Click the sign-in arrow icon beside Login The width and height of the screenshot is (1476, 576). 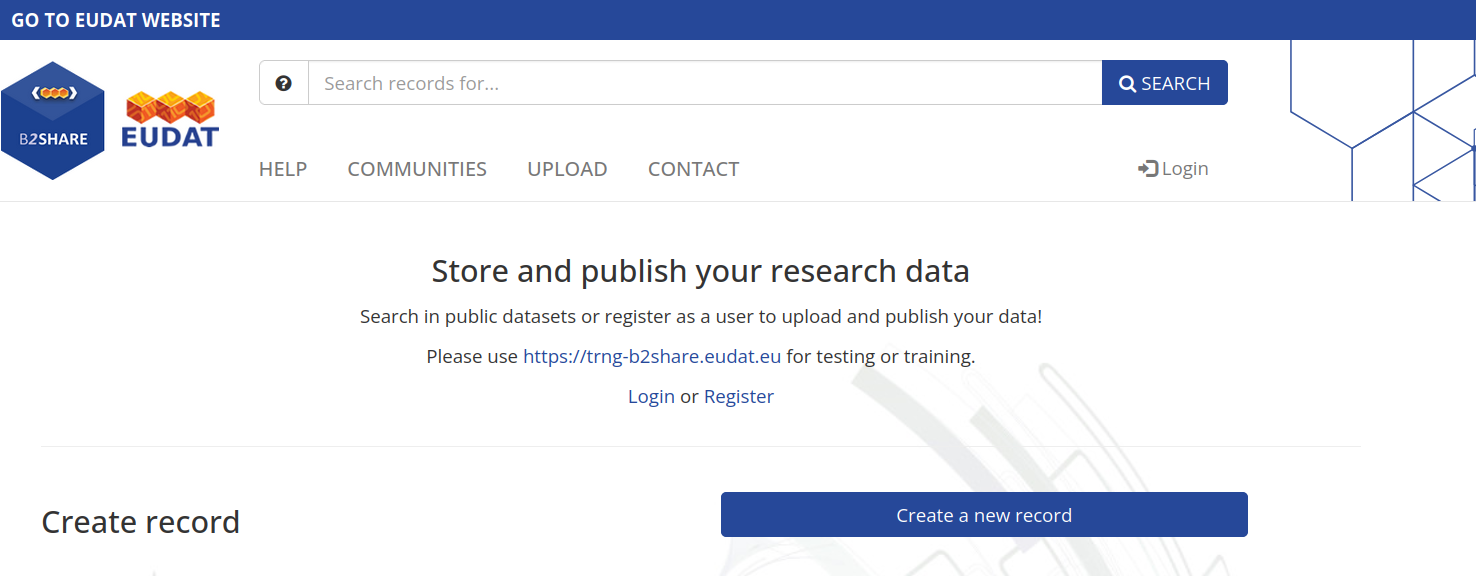pos(1147,169)
